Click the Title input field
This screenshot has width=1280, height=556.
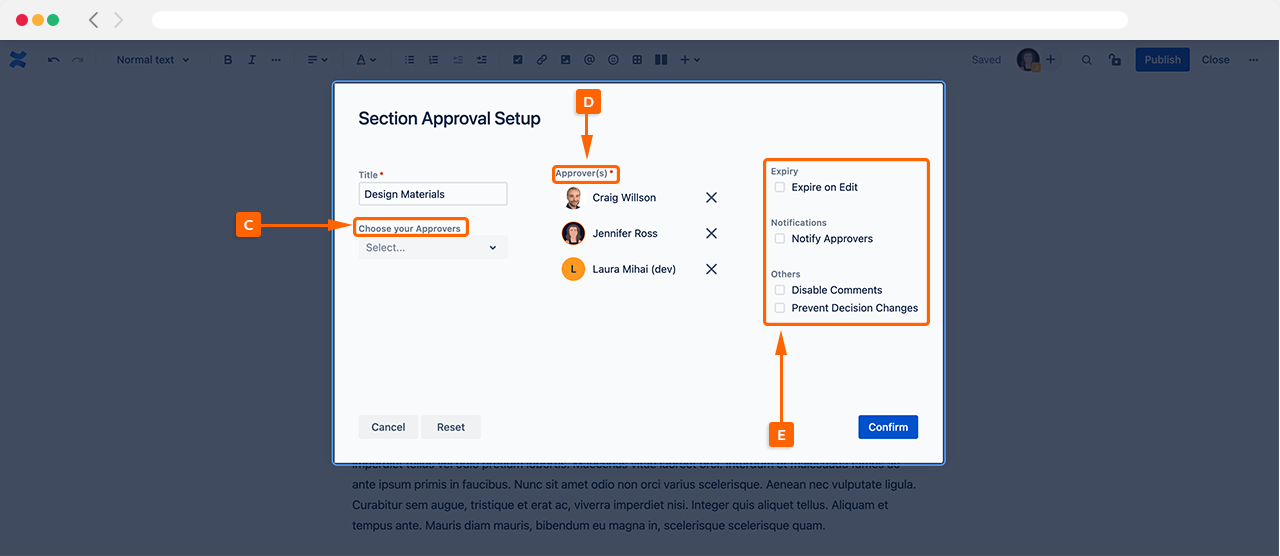pyautogui.click(x=432, y=194)
